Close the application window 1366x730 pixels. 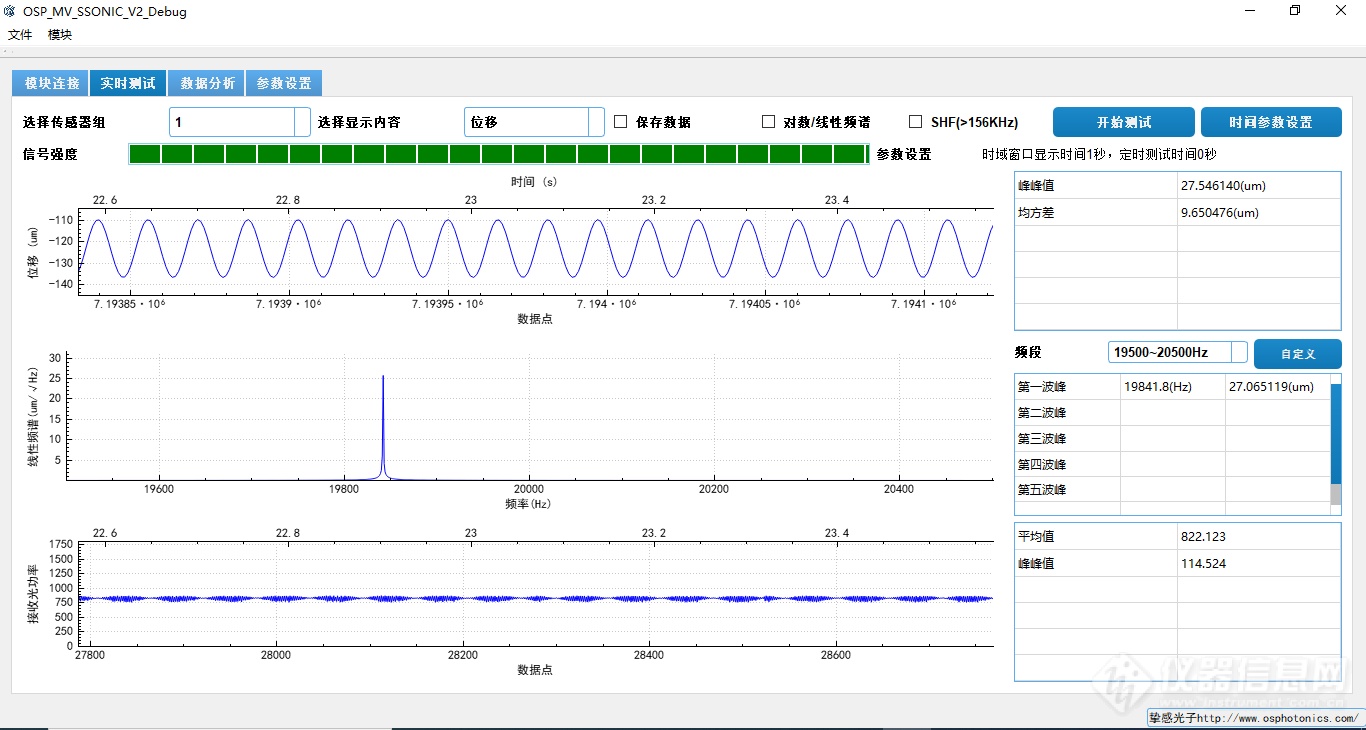click(x=1341, y=11)
